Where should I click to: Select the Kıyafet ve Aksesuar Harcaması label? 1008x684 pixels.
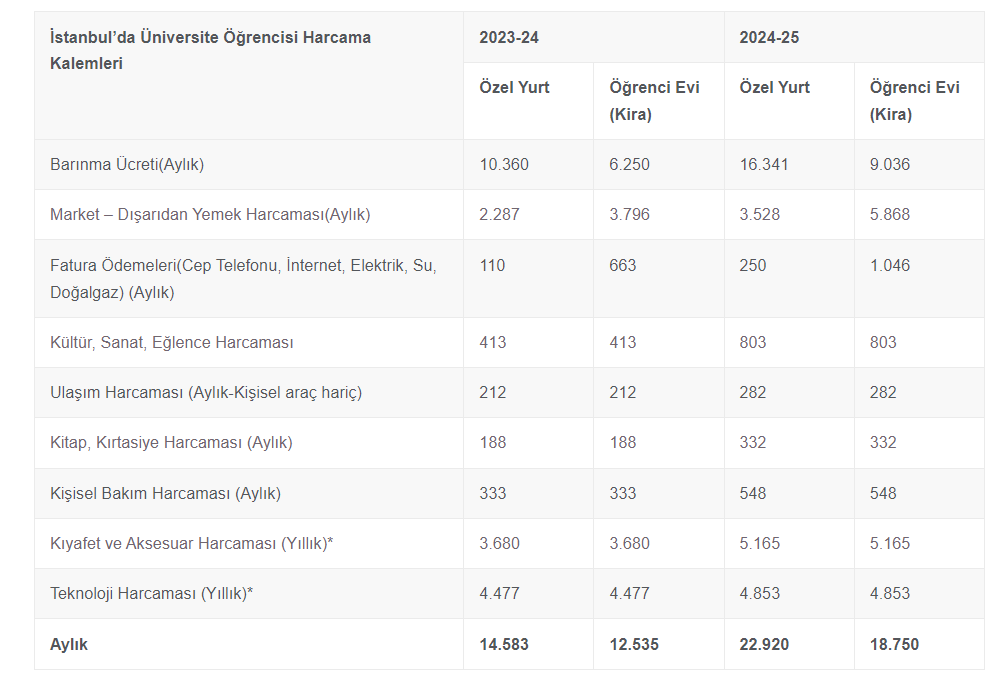(191, 543)
